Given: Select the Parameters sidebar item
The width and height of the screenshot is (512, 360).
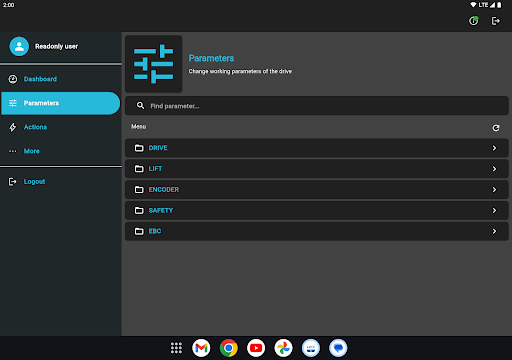Looking at the screenshot, I should (61, 103).
